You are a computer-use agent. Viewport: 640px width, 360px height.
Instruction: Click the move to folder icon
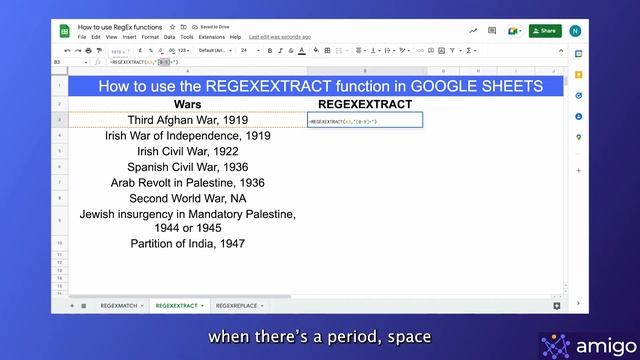pyautogui.click(x=184, y=27)
